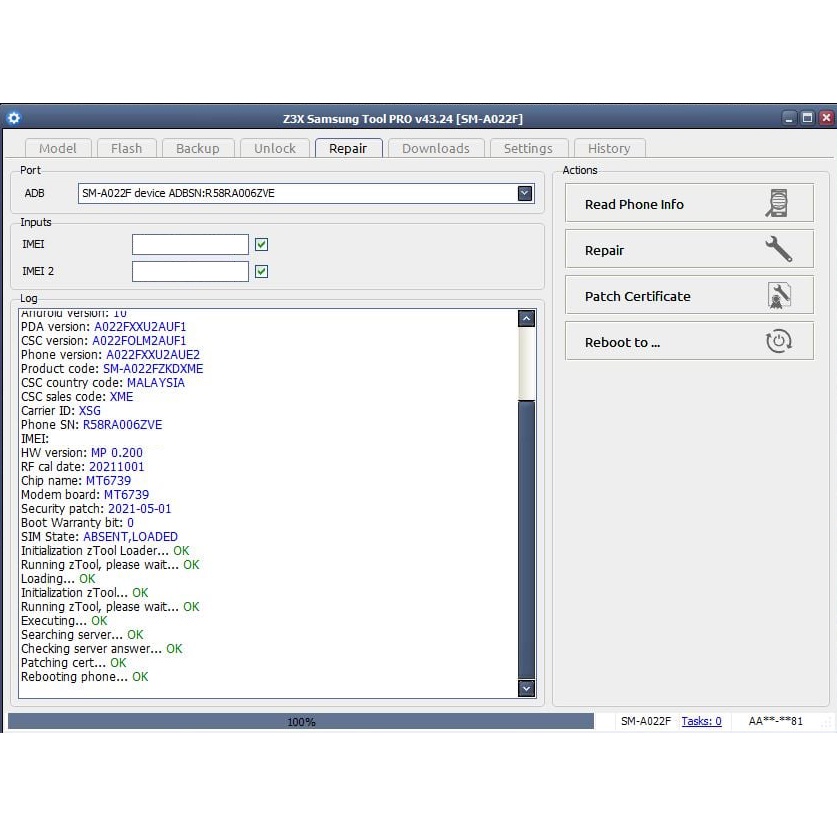Click the power icon on Reboot to

pyautogui.click(x=778, y=342)
